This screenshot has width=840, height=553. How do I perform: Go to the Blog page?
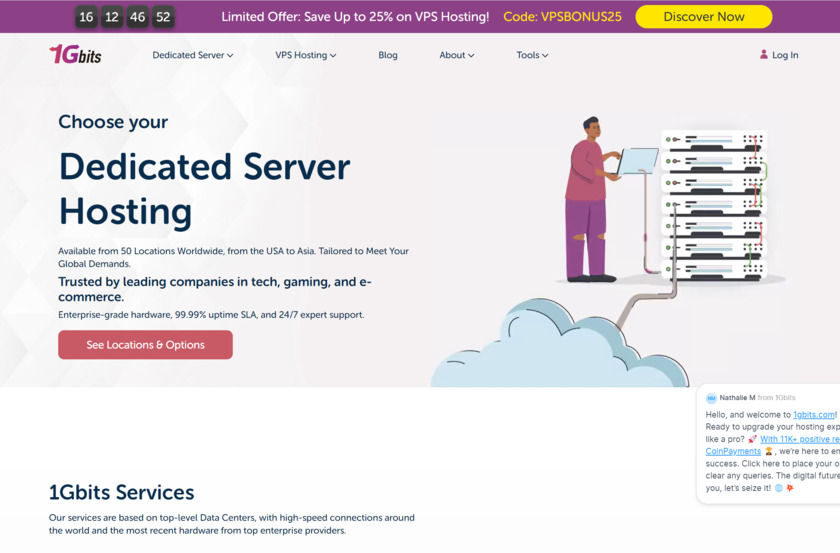click(x=388, y=55)
